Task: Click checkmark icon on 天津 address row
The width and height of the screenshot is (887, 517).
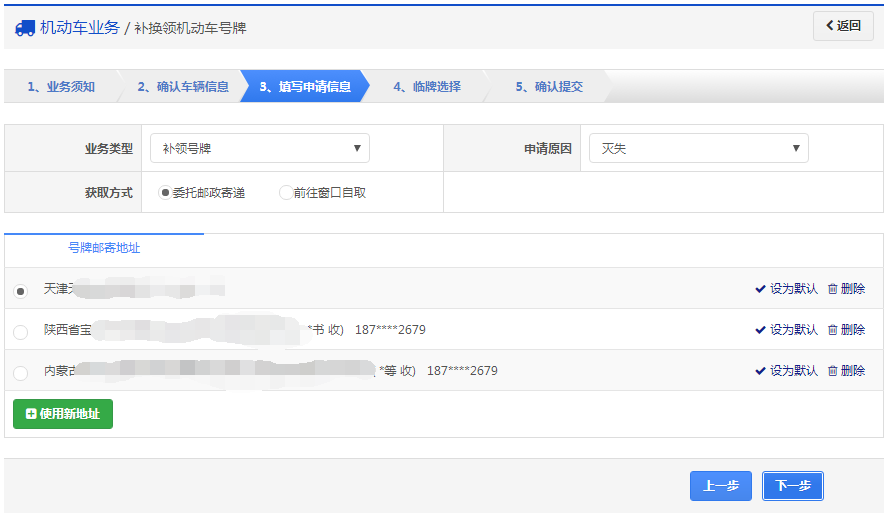Action: point(760,289)
